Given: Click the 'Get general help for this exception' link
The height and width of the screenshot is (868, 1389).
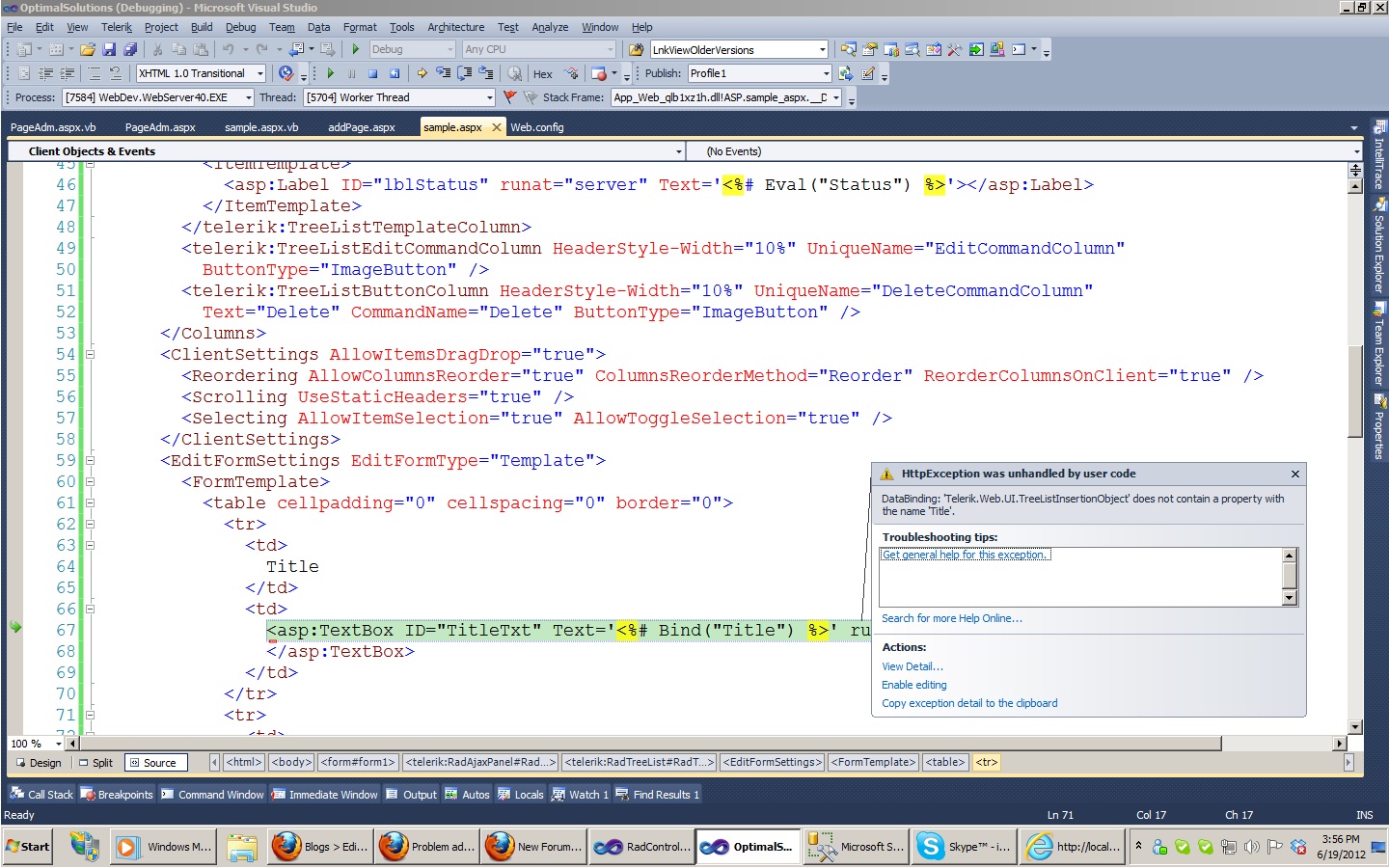Looking at the screenshot, I should (966, 555).
